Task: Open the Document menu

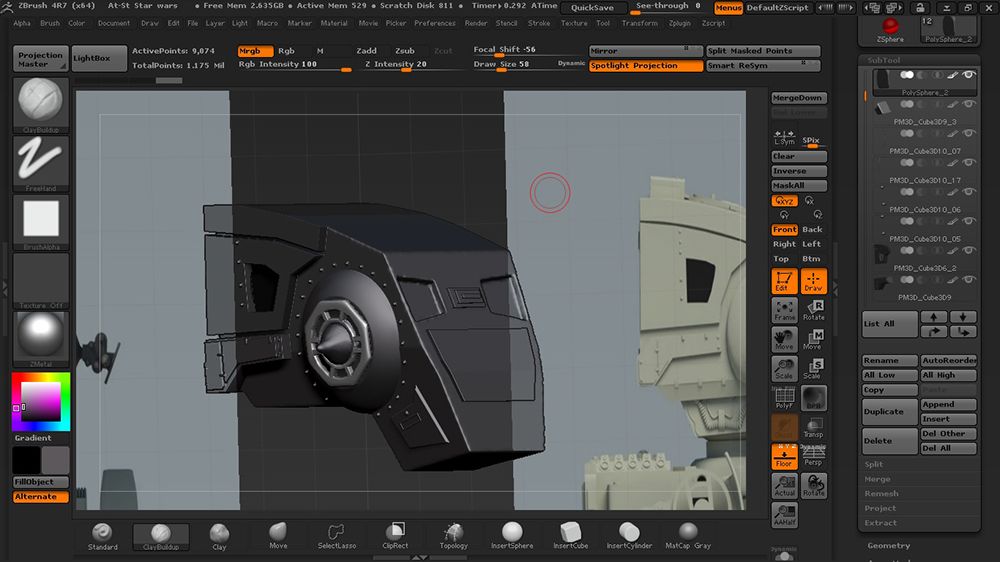Action: 114,23
